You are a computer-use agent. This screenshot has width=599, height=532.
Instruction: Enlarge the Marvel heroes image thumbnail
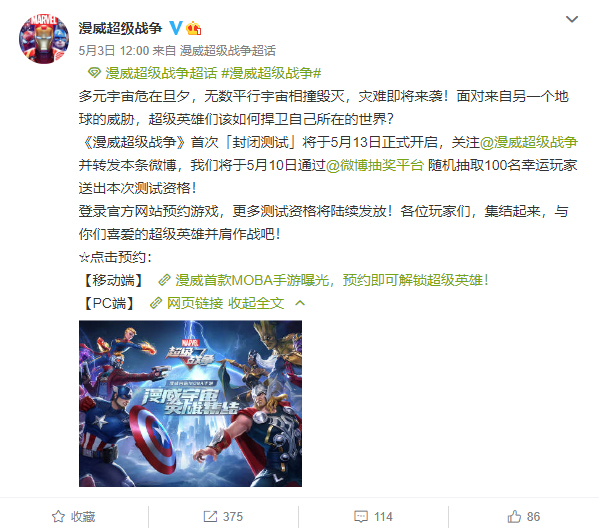pos(190,403)
